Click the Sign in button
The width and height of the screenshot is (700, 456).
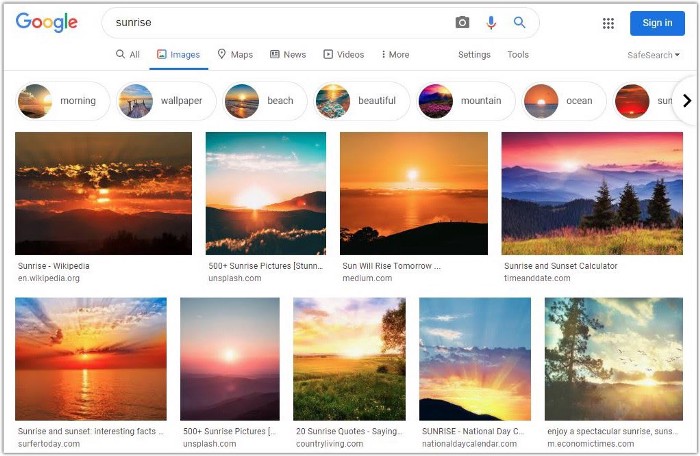(657, 23)
